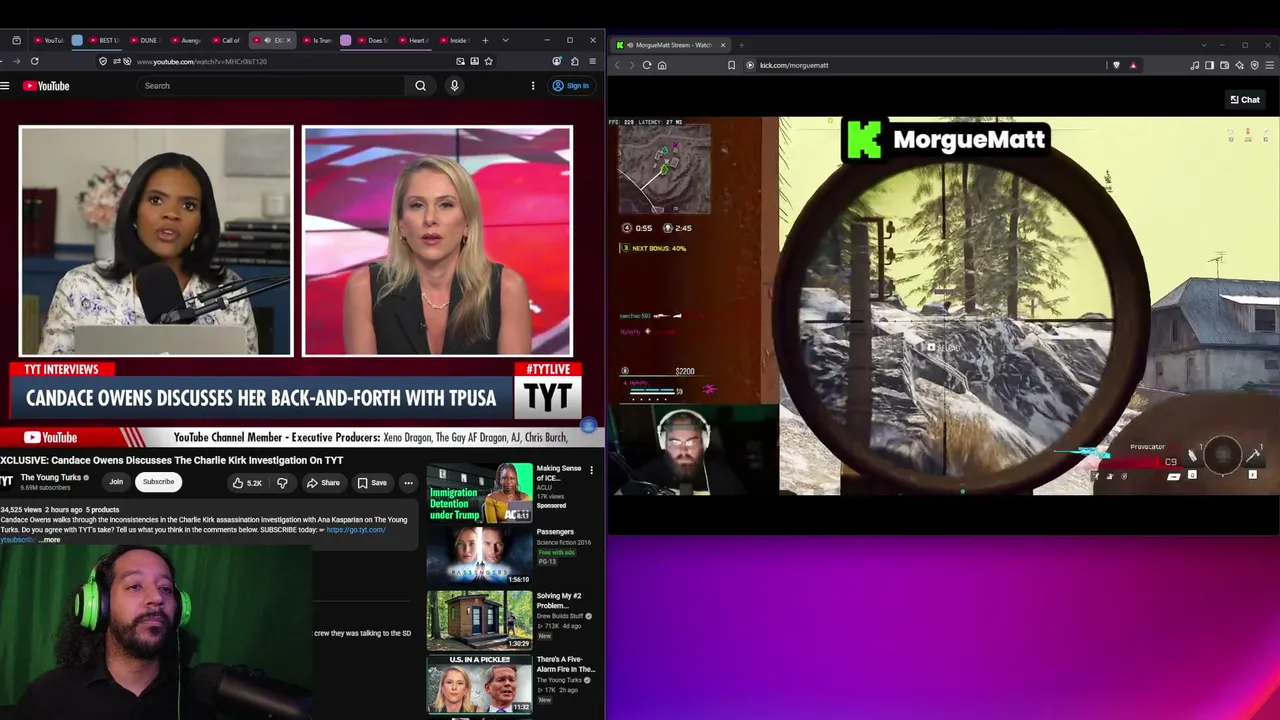The width and height of the screenshot is (1280, 720).
Task: Click the back arrow in the Kick window
Action: (617, 65)
